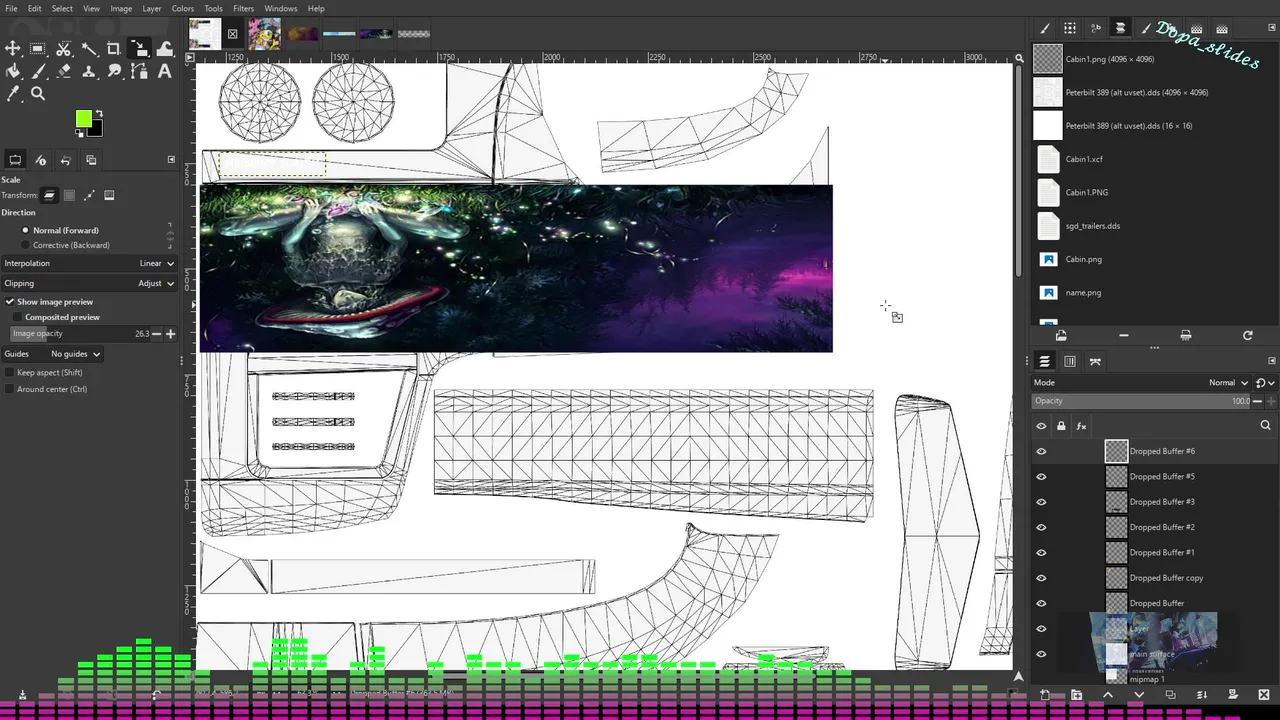Open the Images dockable tab

click(91, 160)
